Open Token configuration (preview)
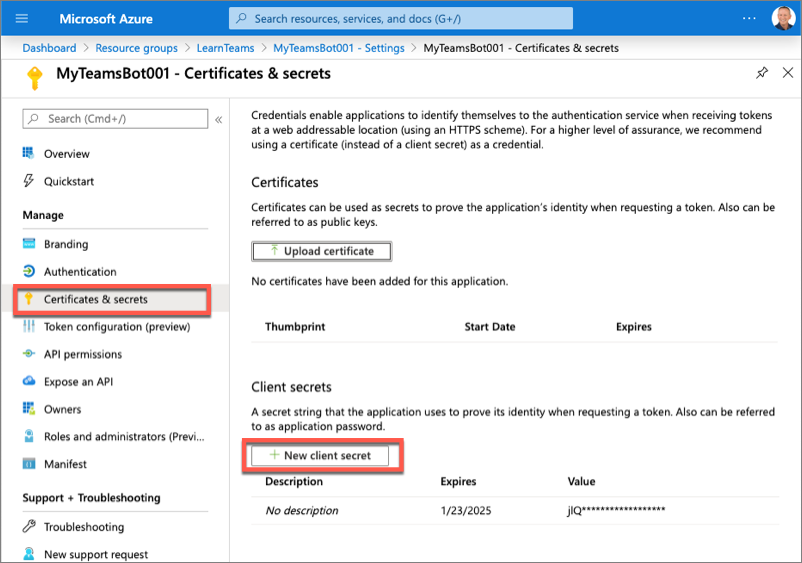 [115, 327]
